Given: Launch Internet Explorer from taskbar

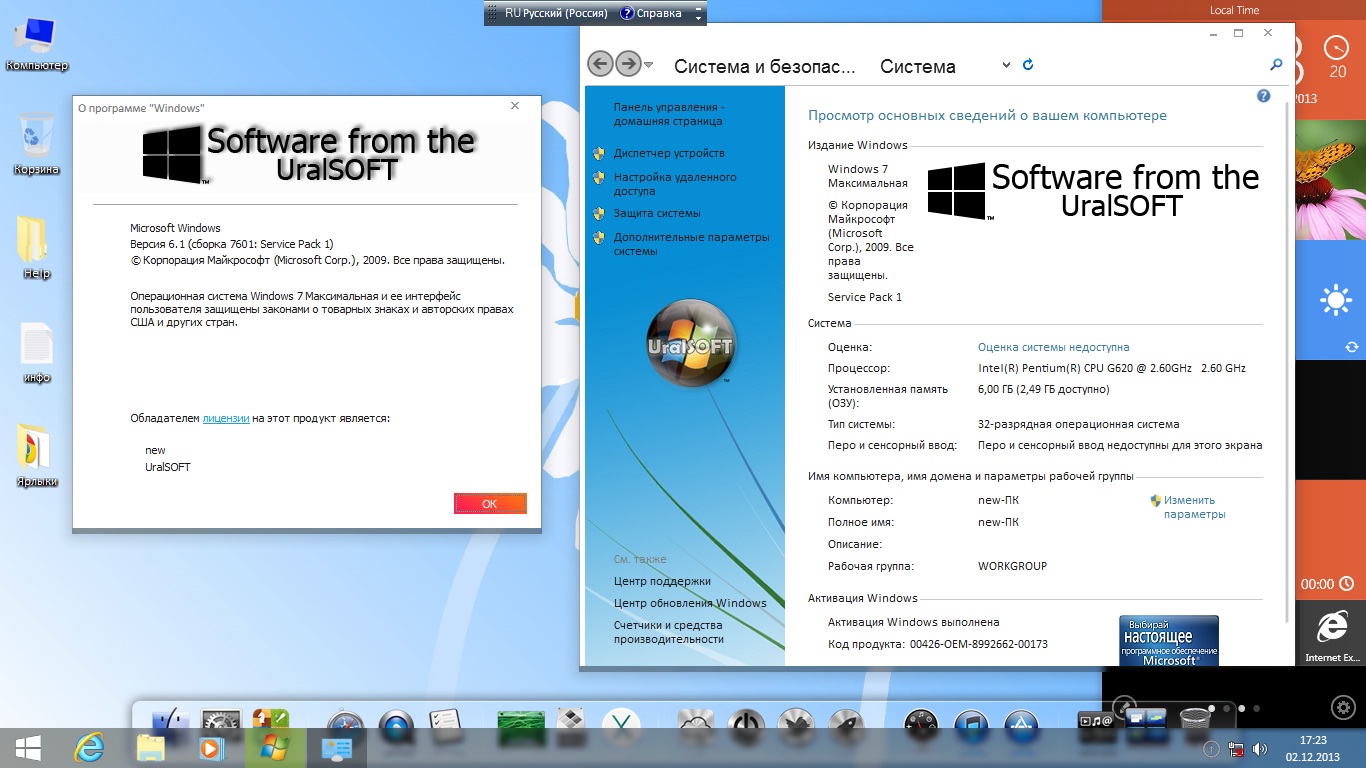Looking at the screenshot, I should coord(89,748).
